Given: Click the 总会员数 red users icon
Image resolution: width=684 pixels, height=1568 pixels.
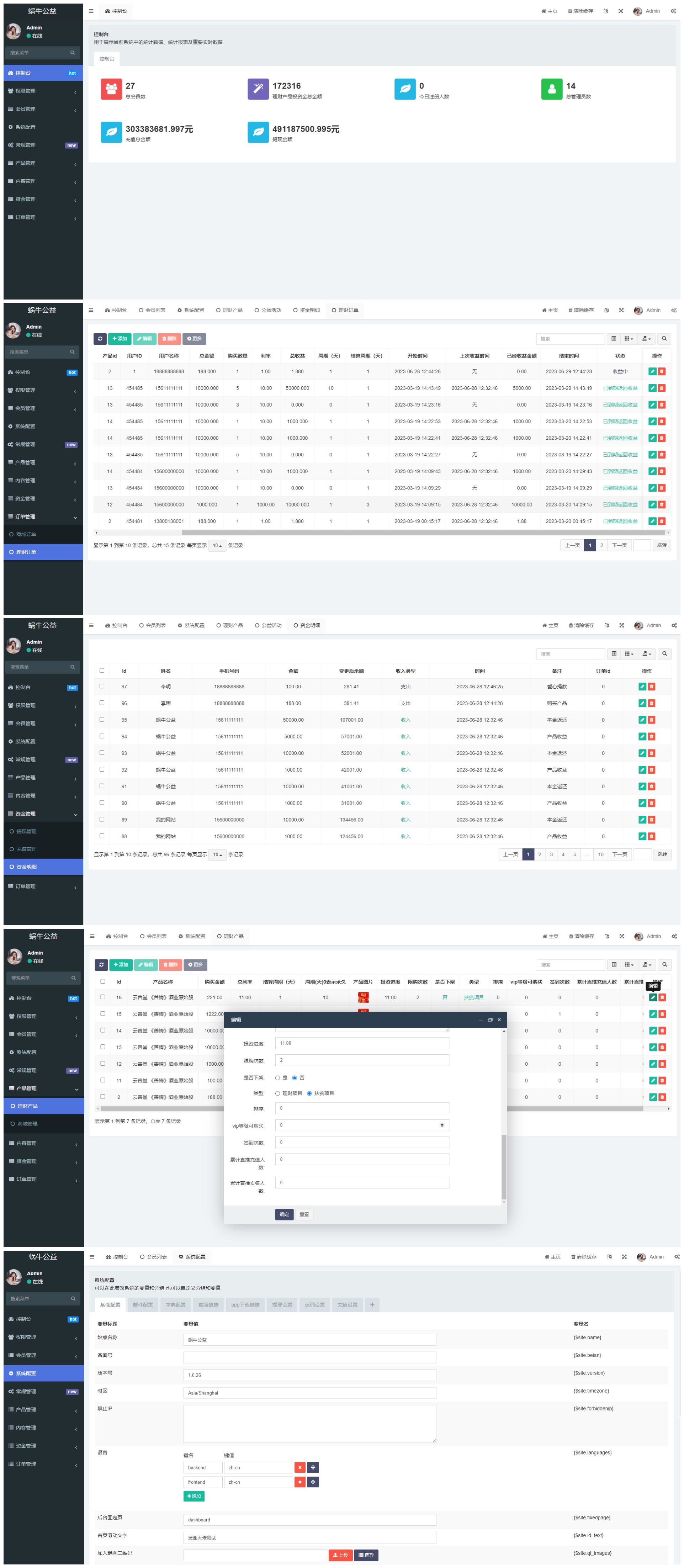Looking at the screenshot, I should coord(111,89).
